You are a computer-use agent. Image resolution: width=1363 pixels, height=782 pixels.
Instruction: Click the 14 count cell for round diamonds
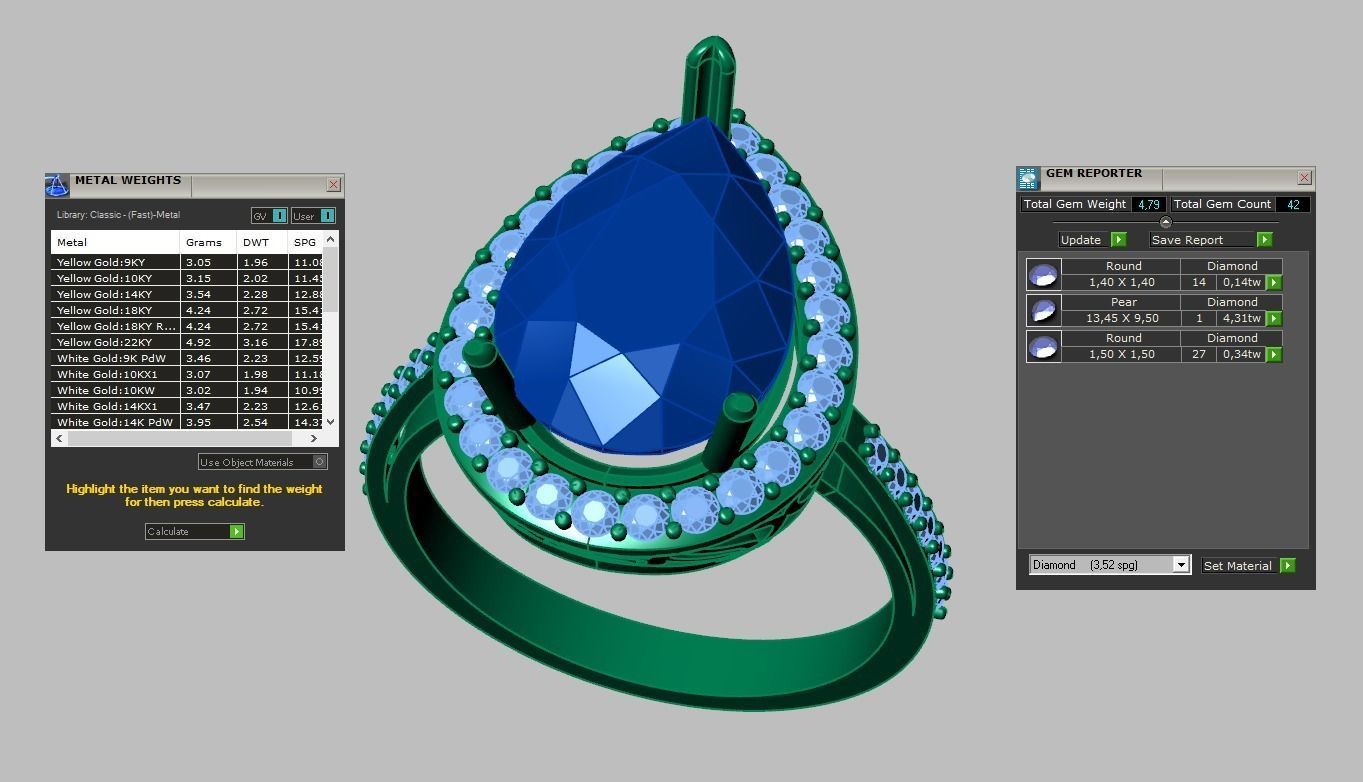pos(1198,282)
